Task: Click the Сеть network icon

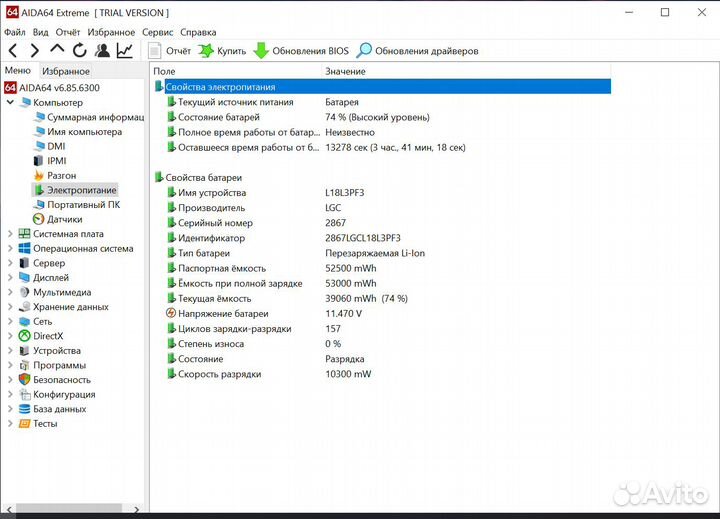Action: pos(24,322)
